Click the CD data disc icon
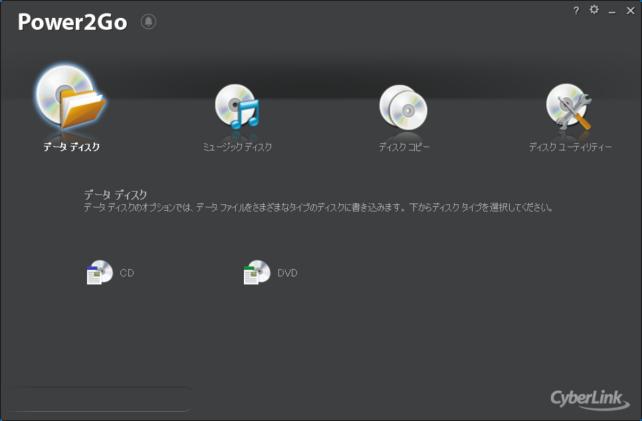 click(99, 272)
